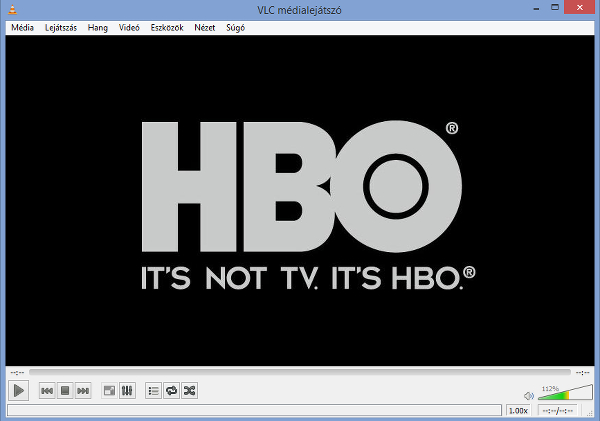Click the HBO video display area
The image size is (600, 421).
pyautogui.click(x=300, y=201)
